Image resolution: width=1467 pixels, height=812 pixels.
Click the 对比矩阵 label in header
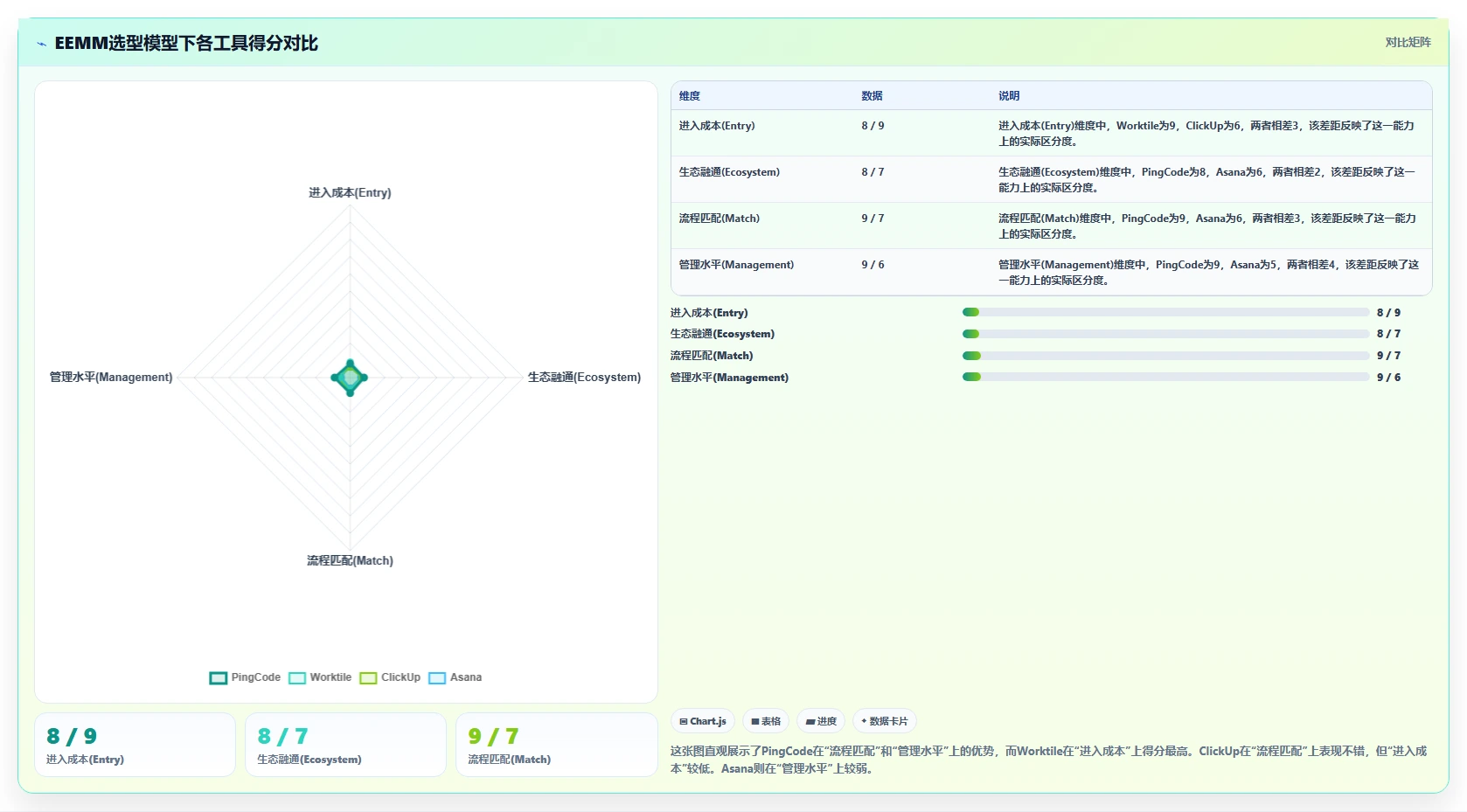click(1408, 42)
